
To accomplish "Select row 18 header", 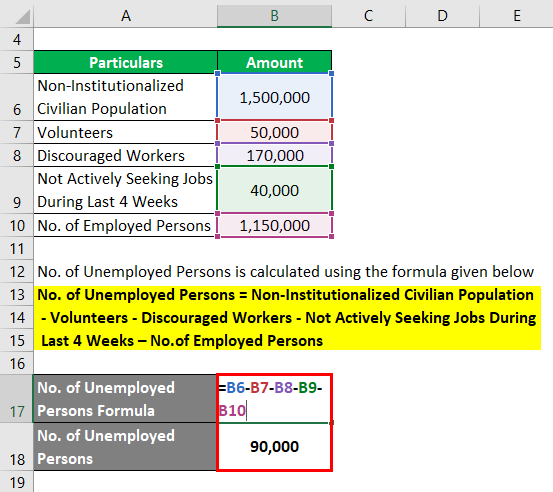I will pos(17,447).
